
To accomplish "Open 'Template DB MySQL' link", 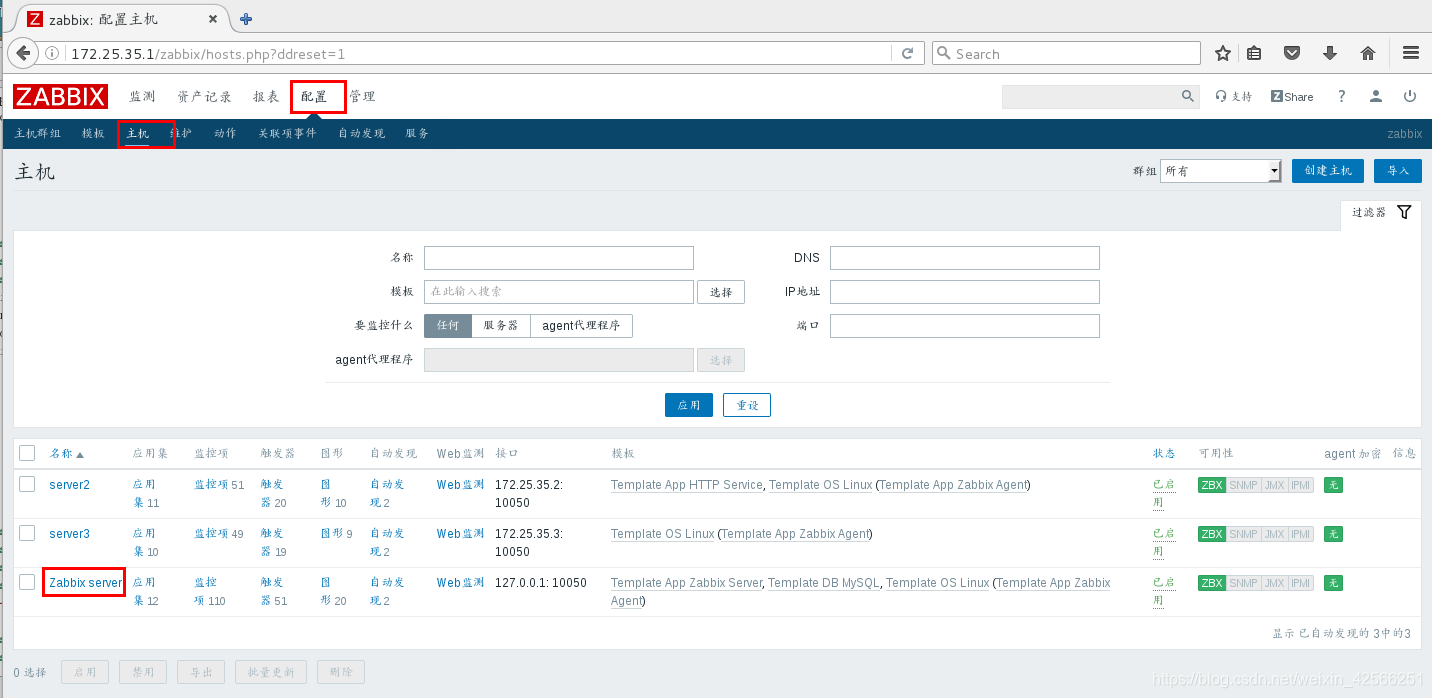I will pyautogui.click(x=824, y=583).
